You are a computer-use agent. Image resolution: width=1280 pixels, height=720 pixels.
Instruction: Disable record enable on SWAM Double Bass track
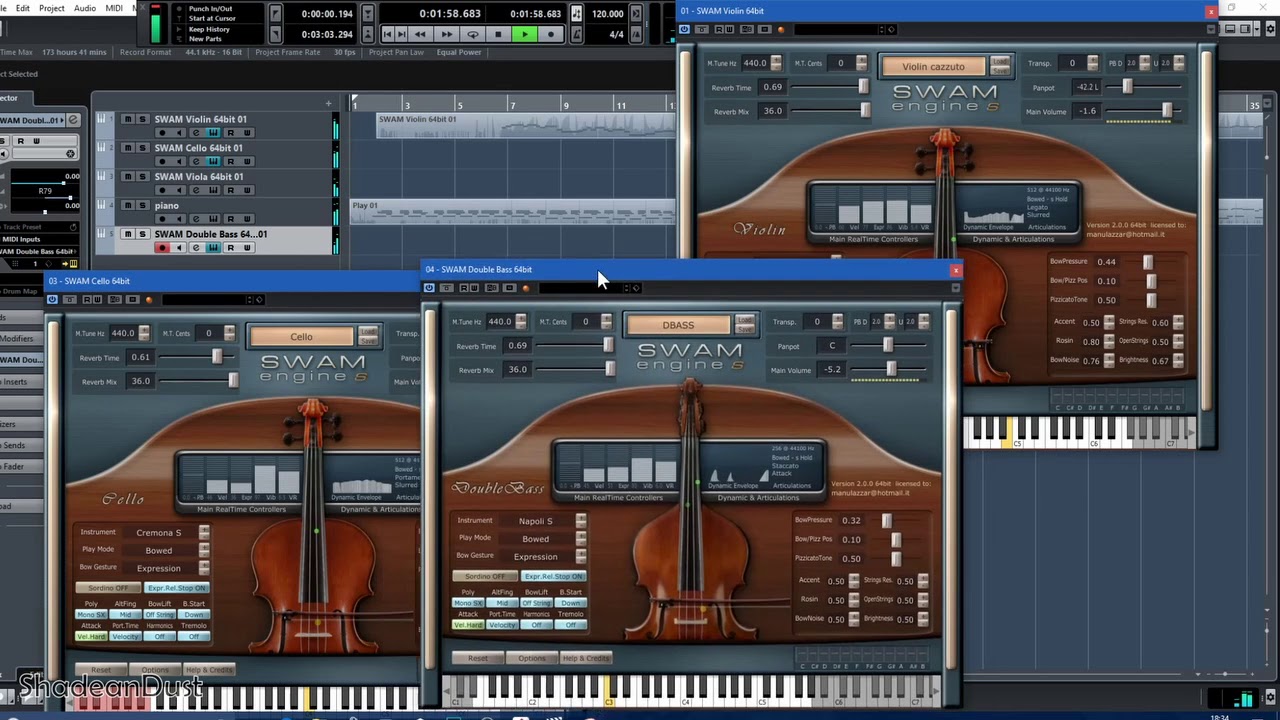click(162, 248)
